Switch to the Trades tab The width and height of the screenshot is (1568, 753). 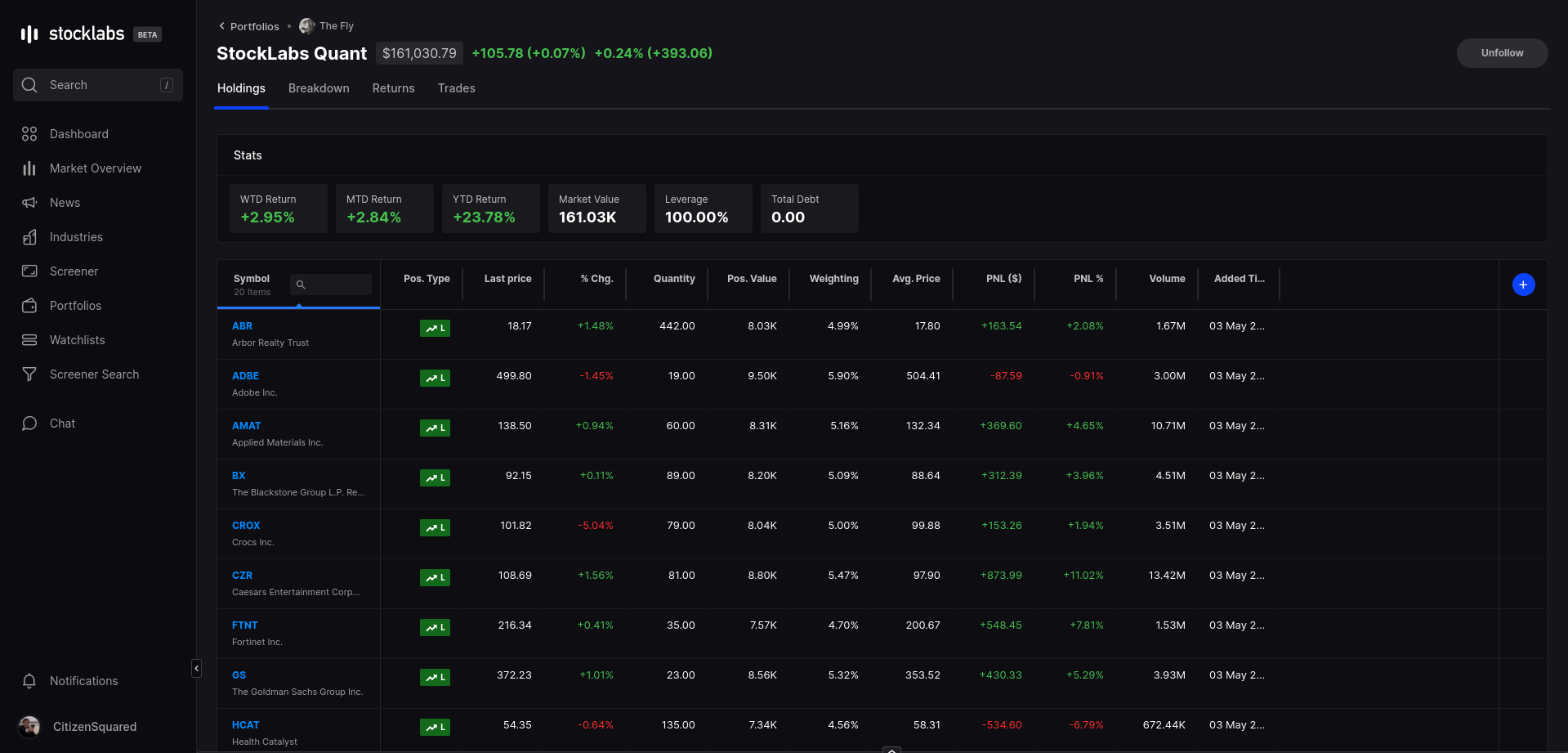click(456, 88)
